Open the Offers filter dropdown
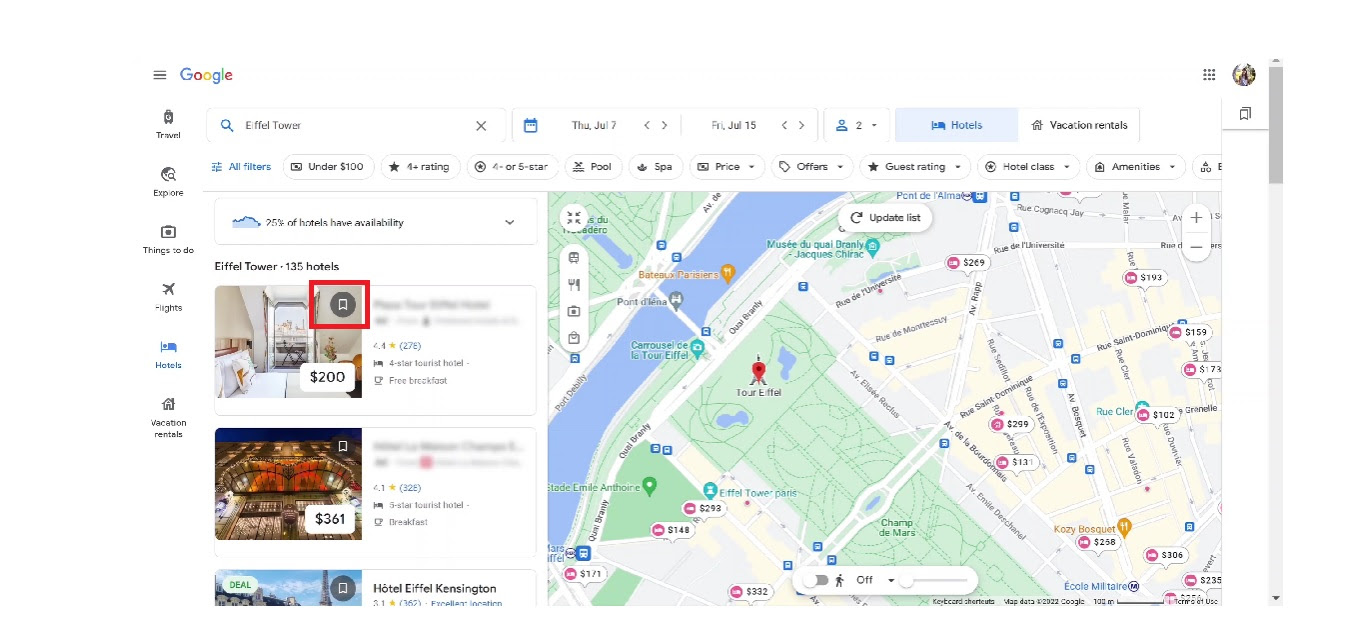This screenshot has width=1361, height=621. click(x=812, y=167)
